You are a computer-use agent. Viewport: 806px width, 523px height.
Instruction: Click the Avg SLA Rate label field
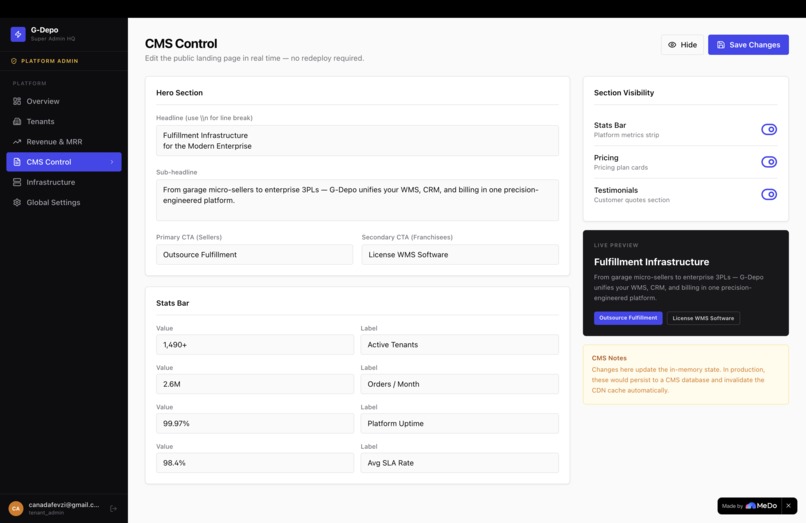pyautogui.click(x=460, y=463)
